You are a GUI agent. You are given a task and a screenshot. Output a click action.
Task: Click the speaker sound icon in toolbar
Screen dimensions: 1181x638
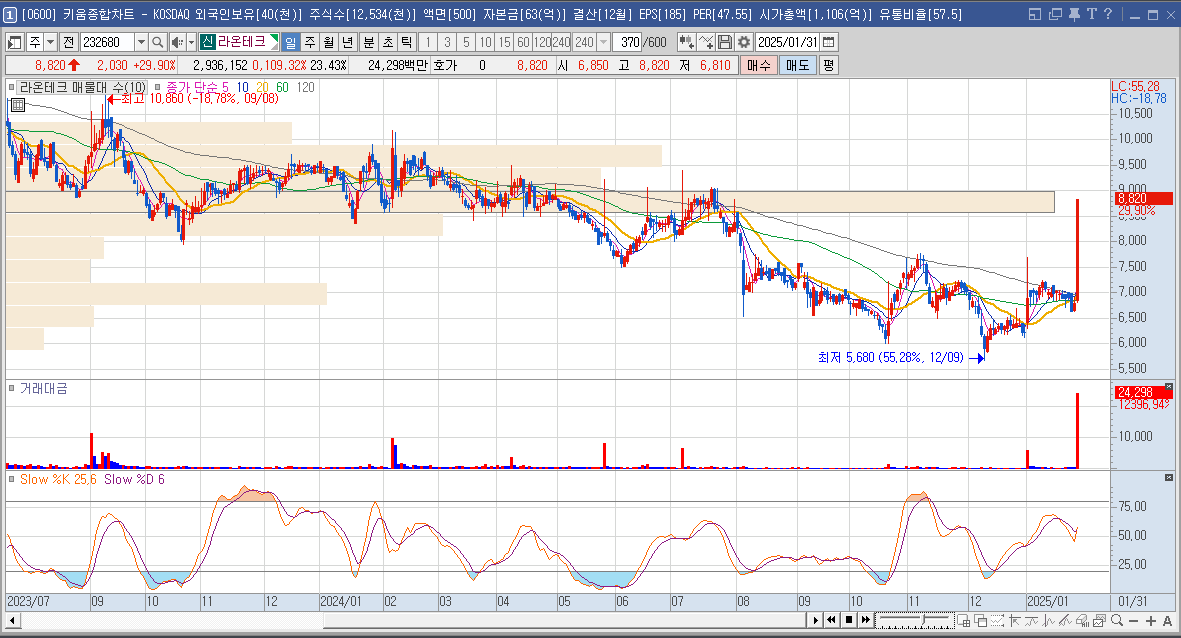(177, 42)
